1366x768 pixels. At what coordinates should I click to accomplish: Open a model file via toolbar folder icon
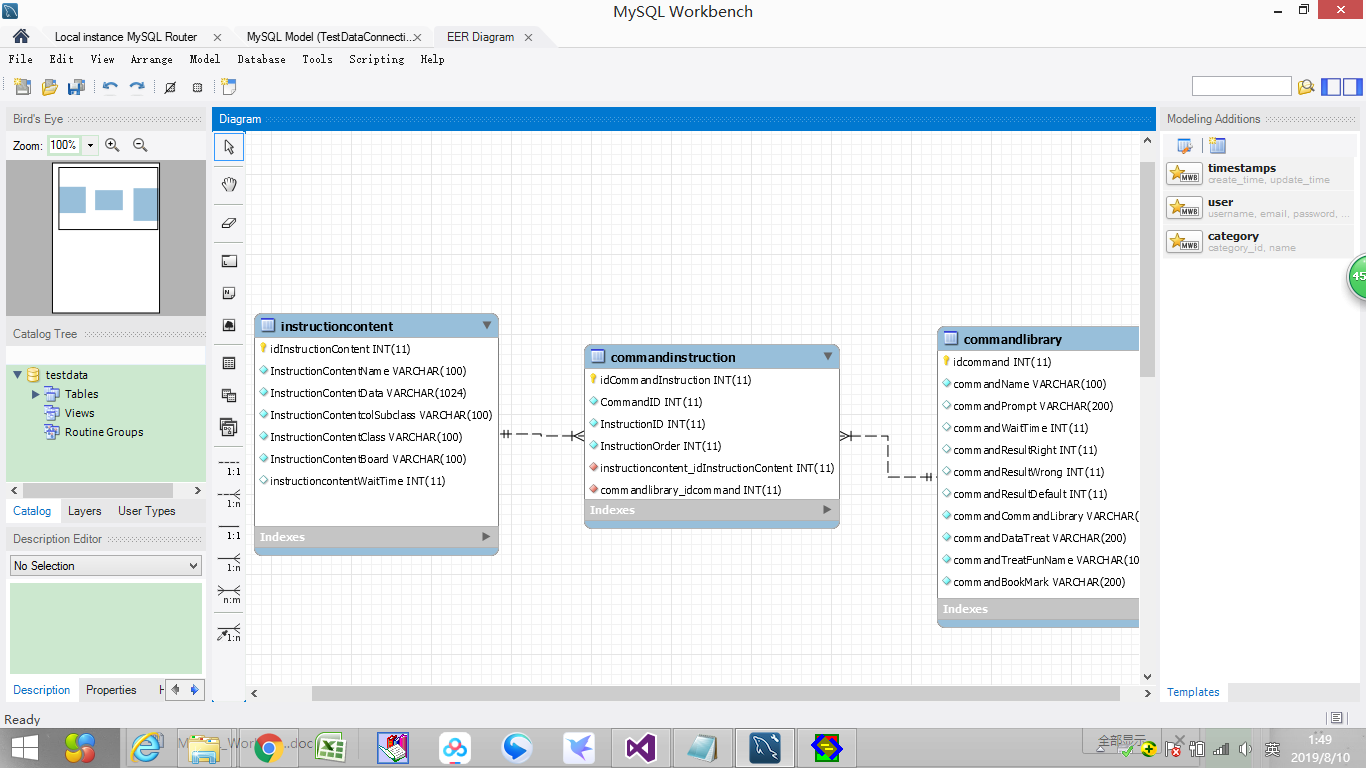pyautogui.click(x=49, y=87)
